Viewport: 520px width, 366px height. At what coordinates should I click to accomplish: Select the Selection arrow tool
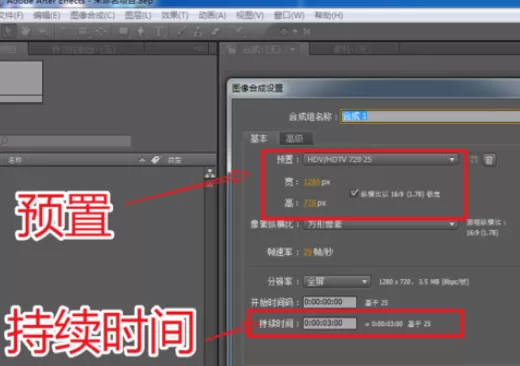point(9,32)
